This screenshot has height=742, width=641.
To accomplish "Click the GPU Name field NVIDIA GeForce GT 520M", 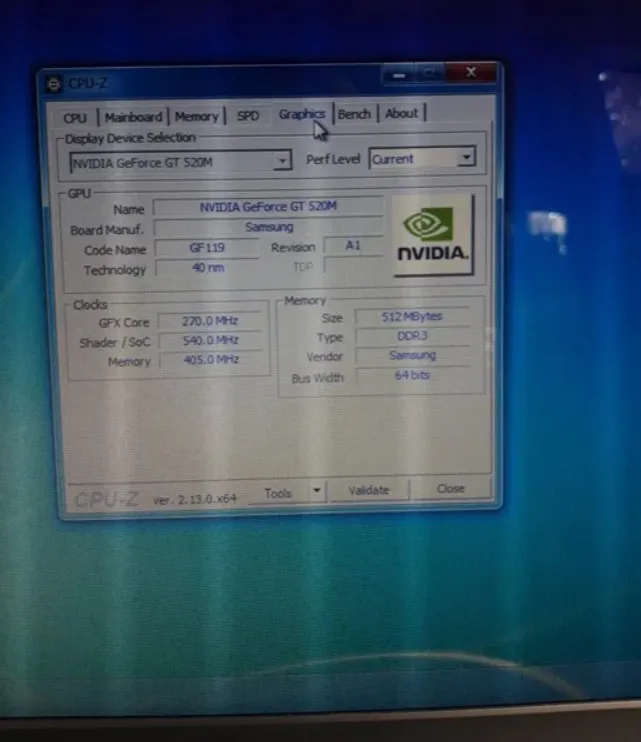I will 268,207.
